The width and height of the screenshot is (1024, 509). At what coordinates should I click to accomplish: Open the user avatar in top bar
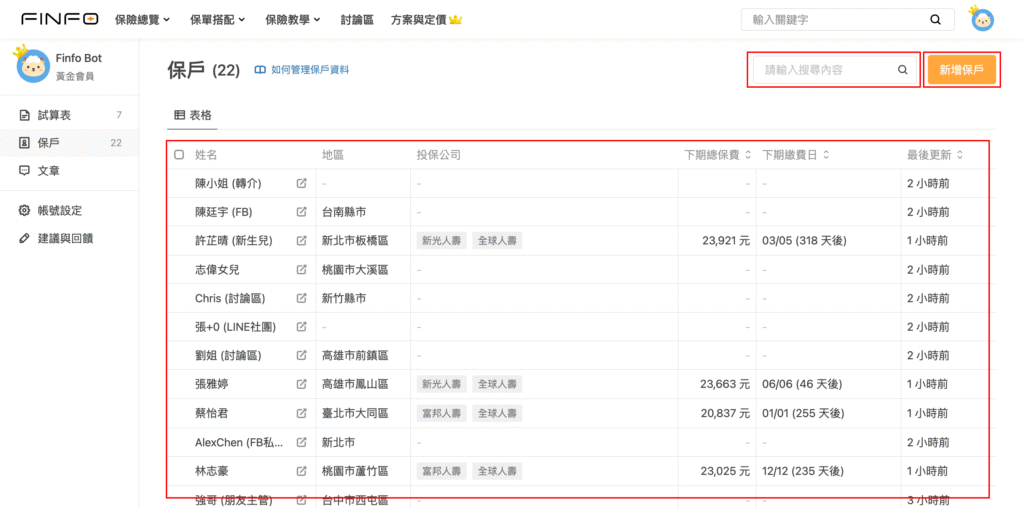click(982, 19)
